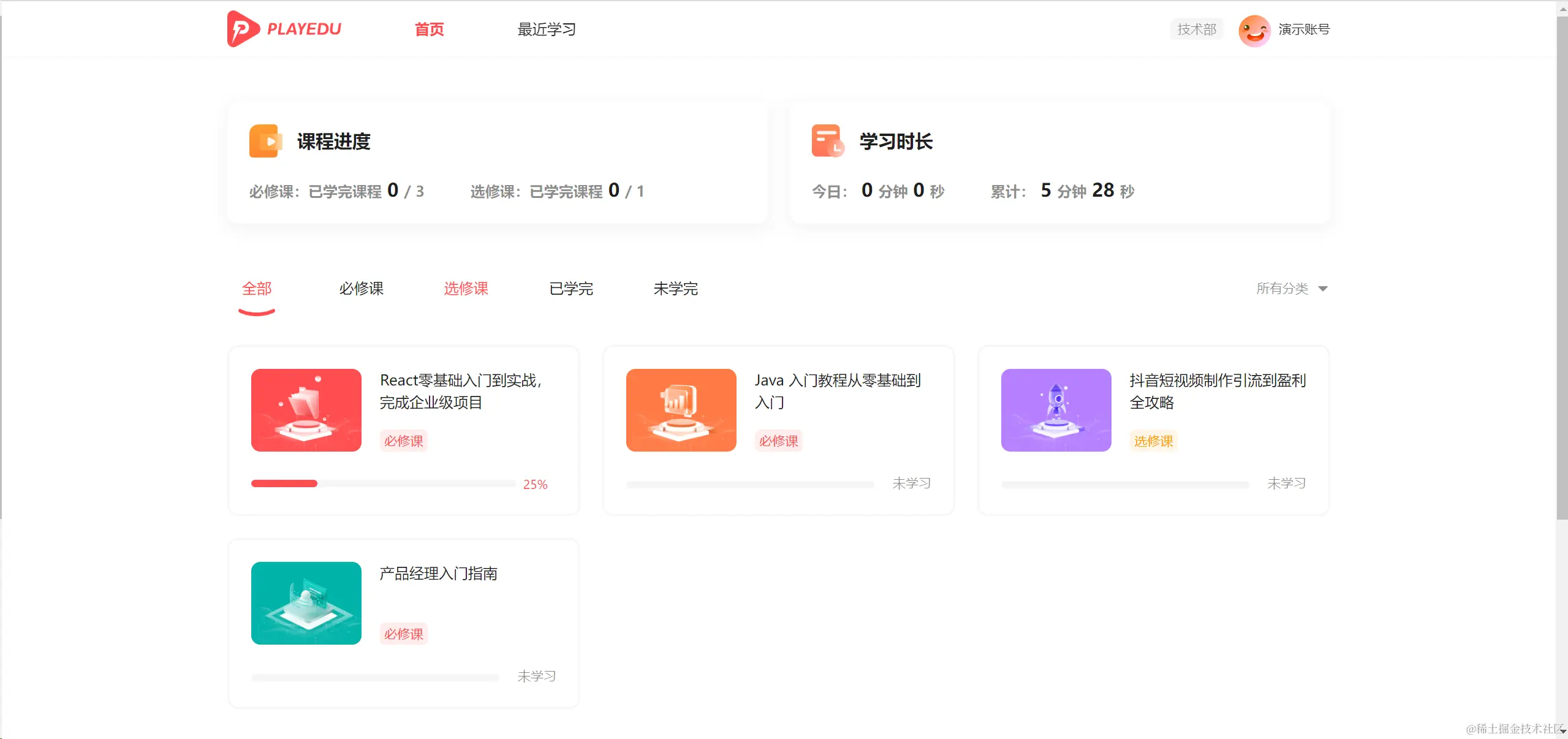The height and width of the screenshot is (739, 1568).
Task: Expand the category selector chevron
Action: tap(1324, 289)
